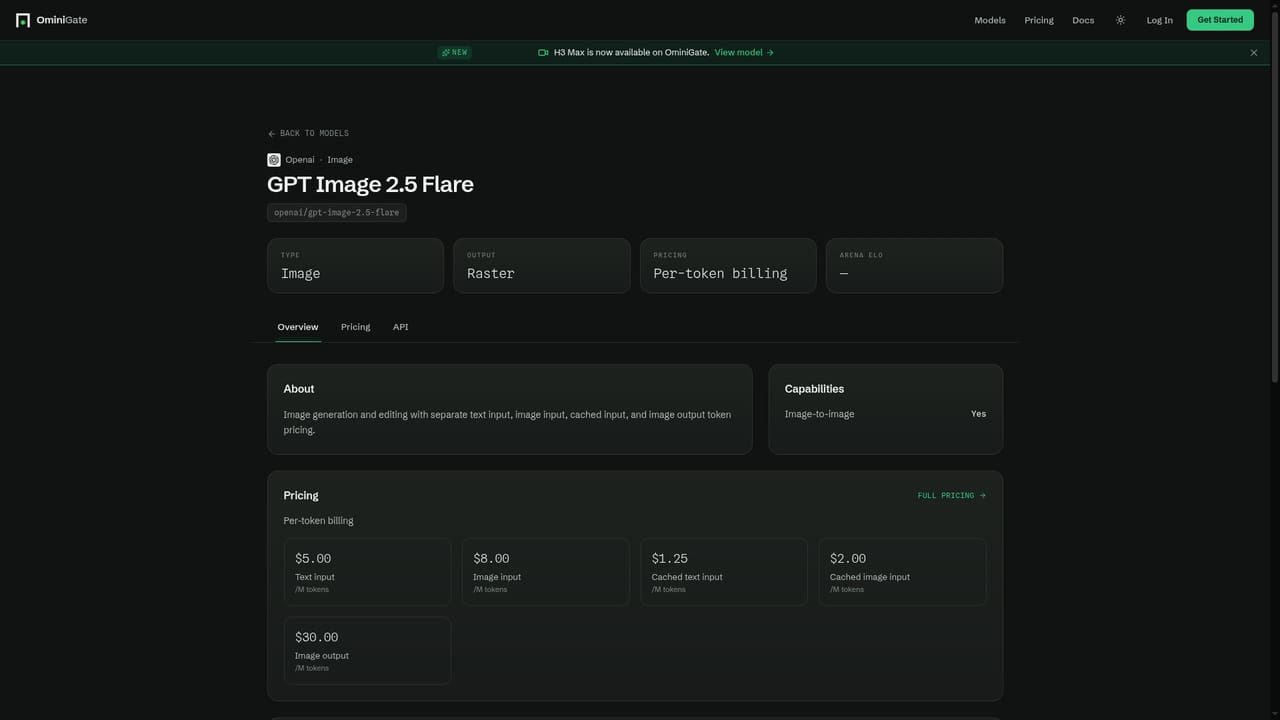Toggle the light/dark theme sun icon
1280x720 pixels.
[1120, 20]
